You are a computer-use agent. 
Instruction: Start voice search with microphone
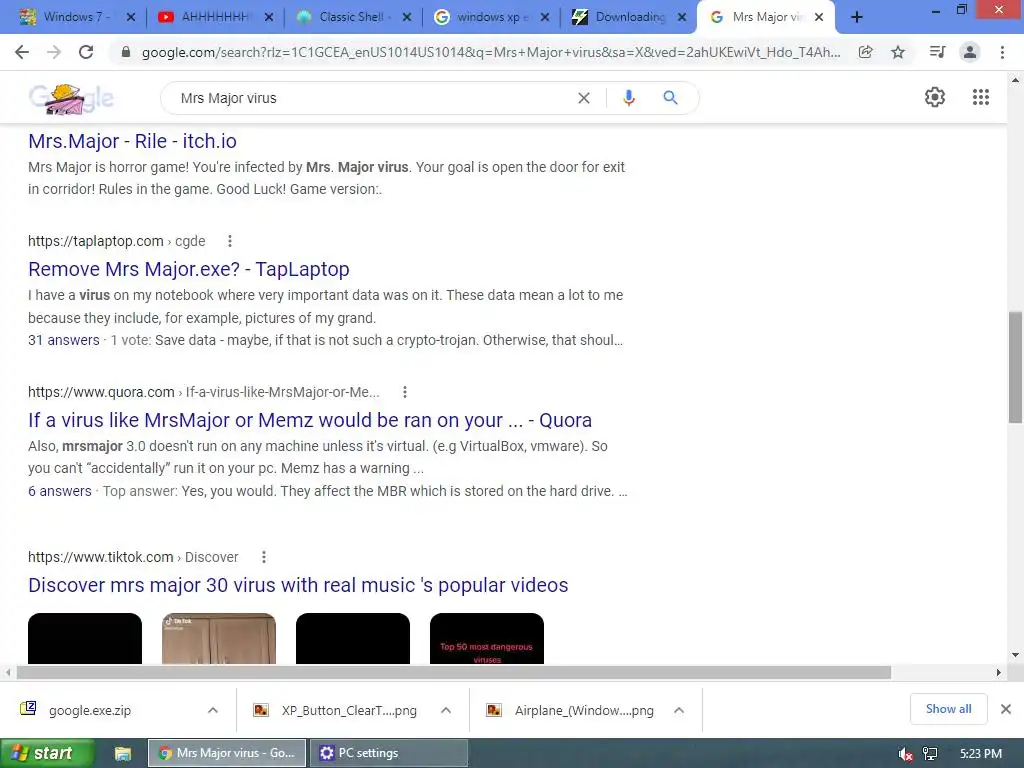point(628,98)
